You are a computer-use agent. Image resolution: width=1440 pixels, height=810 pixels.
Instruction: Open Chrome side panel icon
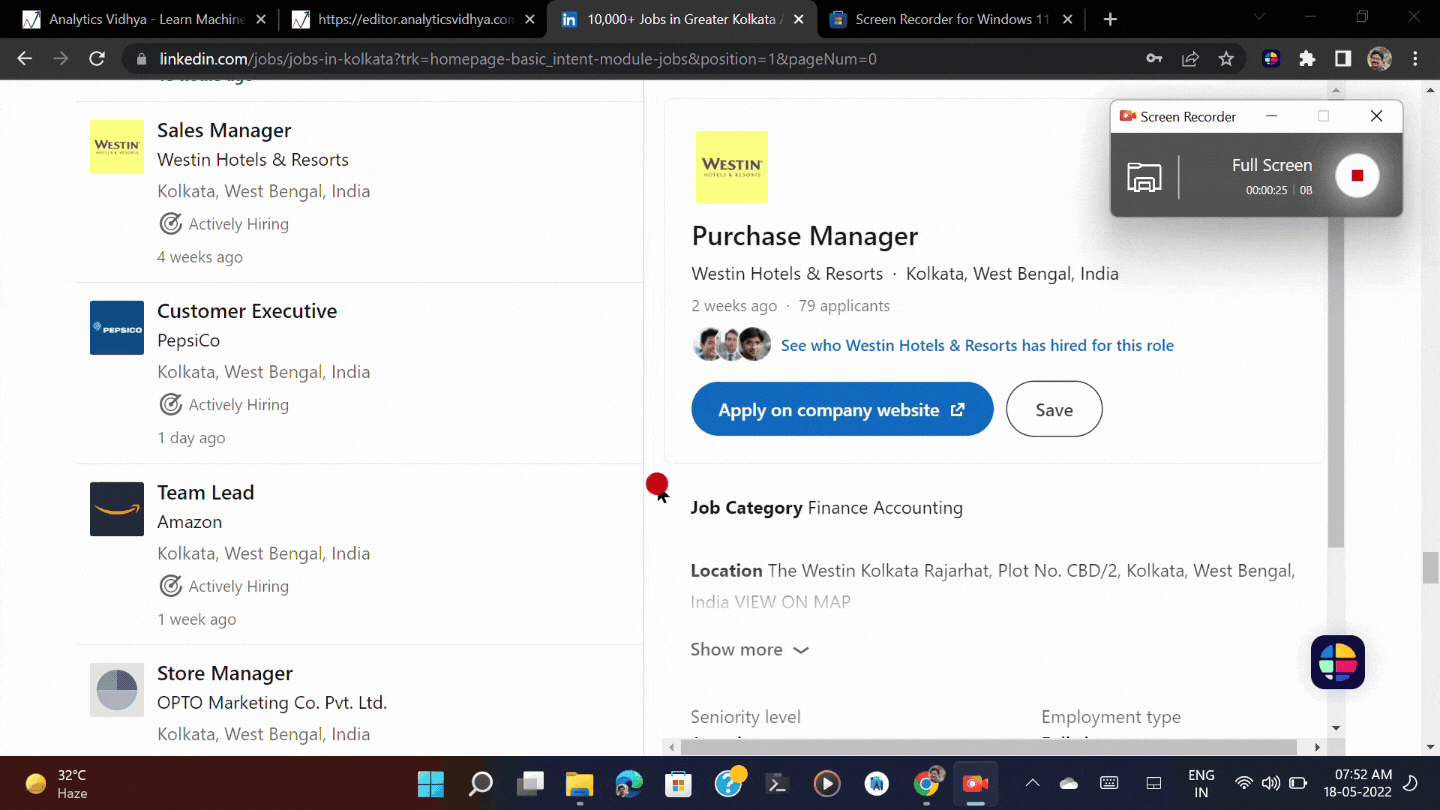[x=1343, y=59]
